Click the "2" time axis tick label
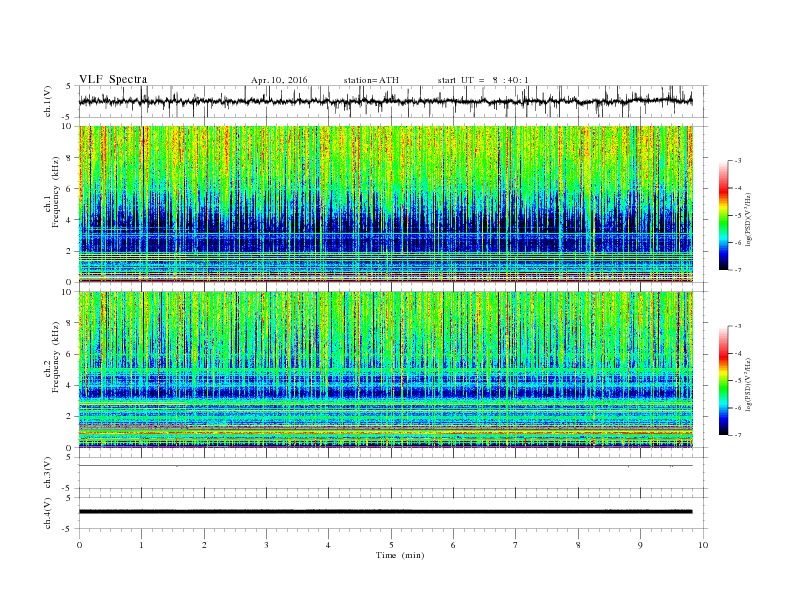Screen dimensions: 792x612 204,545
